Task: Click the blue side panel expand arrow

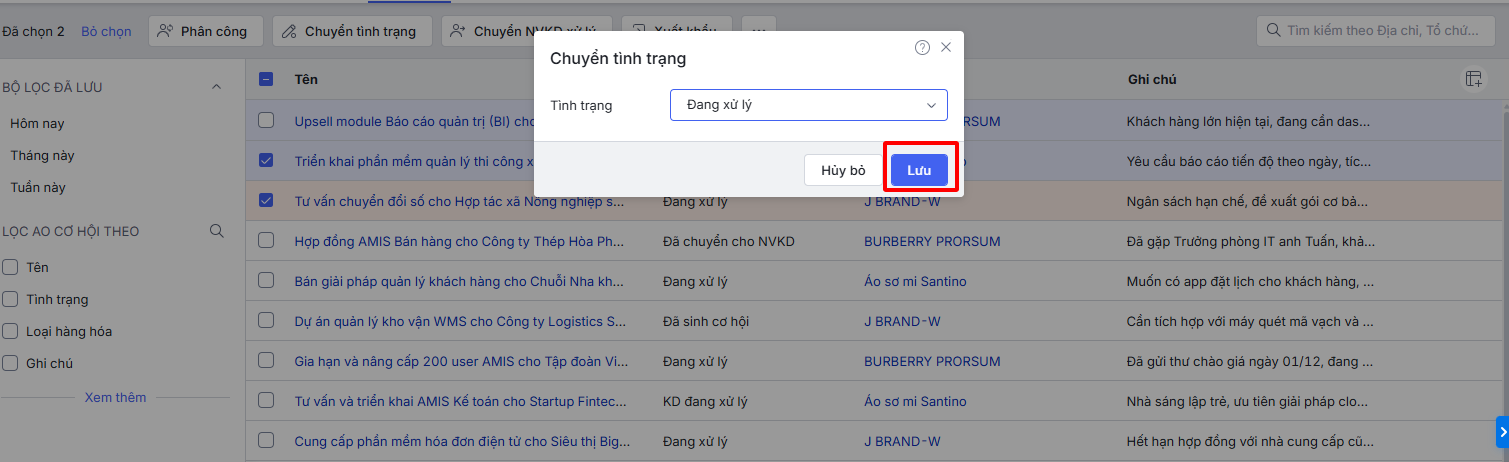Action: click(1502, 431)
